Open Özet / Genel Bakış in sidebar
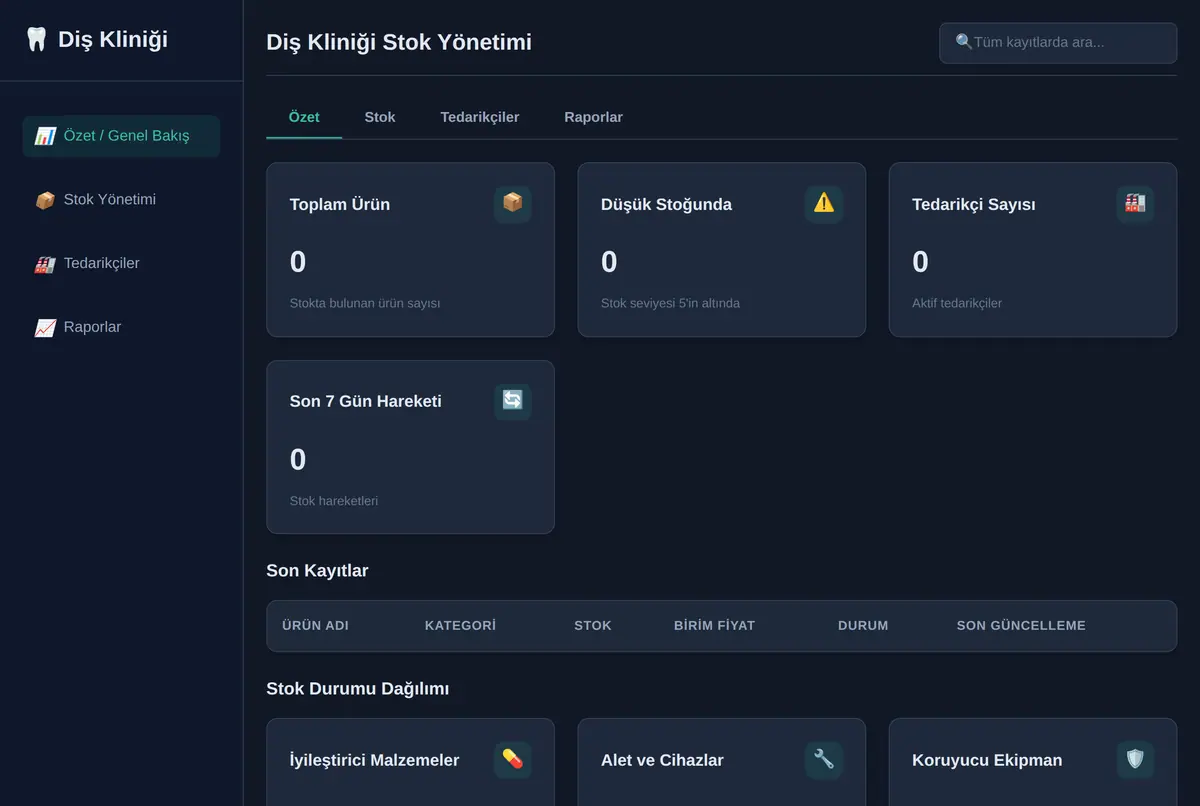Screen dimensions: 1200x806 click(x=121, y=136)
